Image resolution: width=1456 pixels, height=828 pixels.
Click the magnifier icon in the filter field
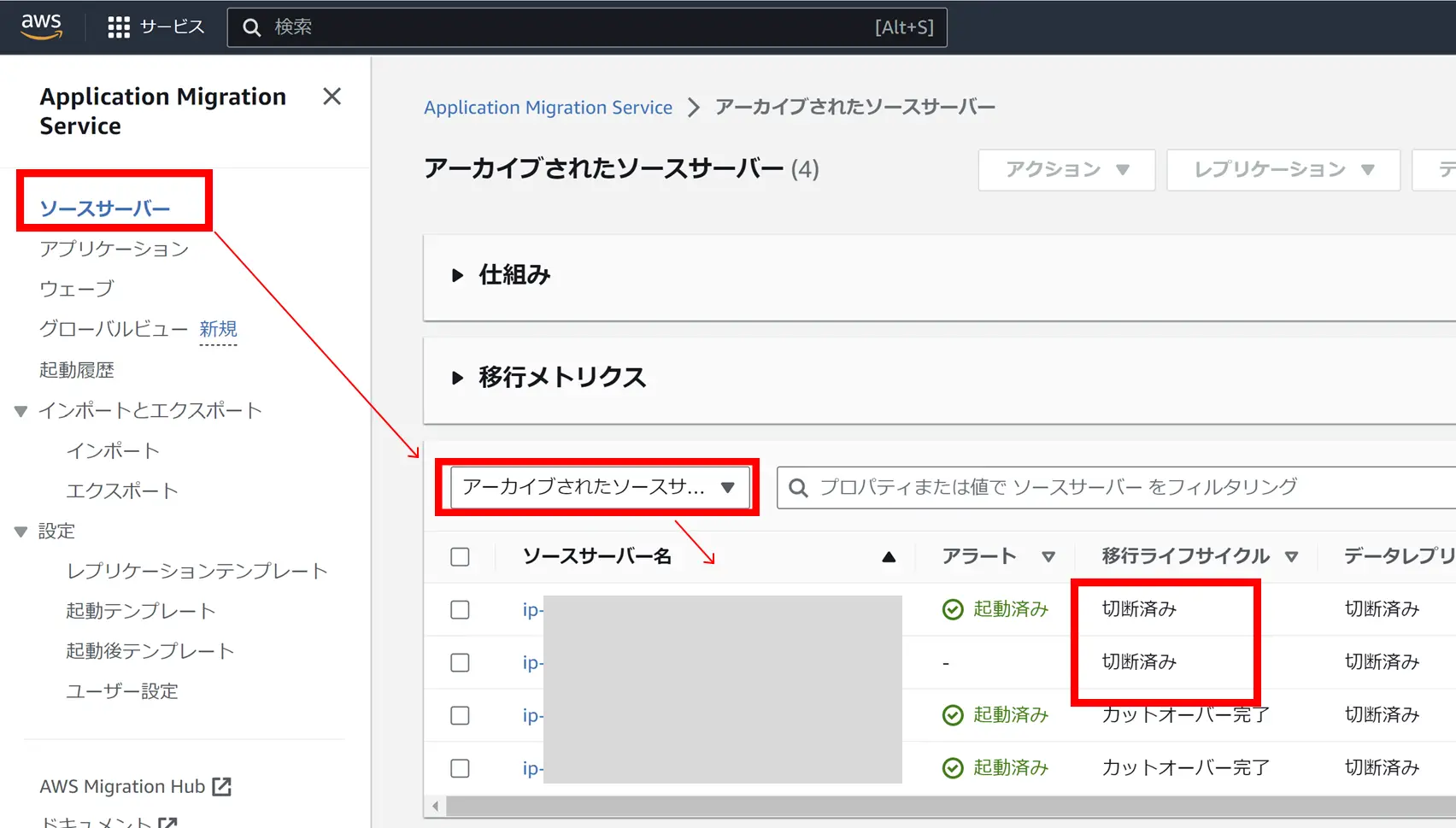point(798,488)
